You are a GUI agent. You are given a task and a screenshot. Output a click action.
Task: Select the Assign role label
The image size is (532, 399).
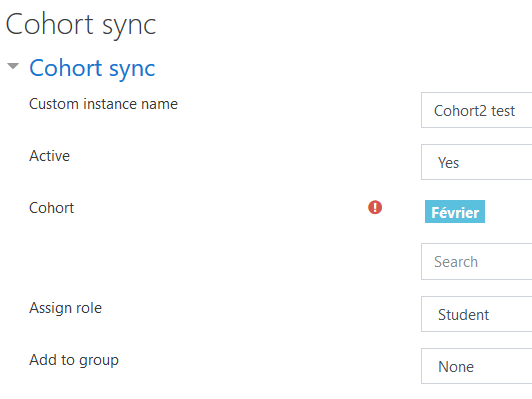(x=65, y=308)
